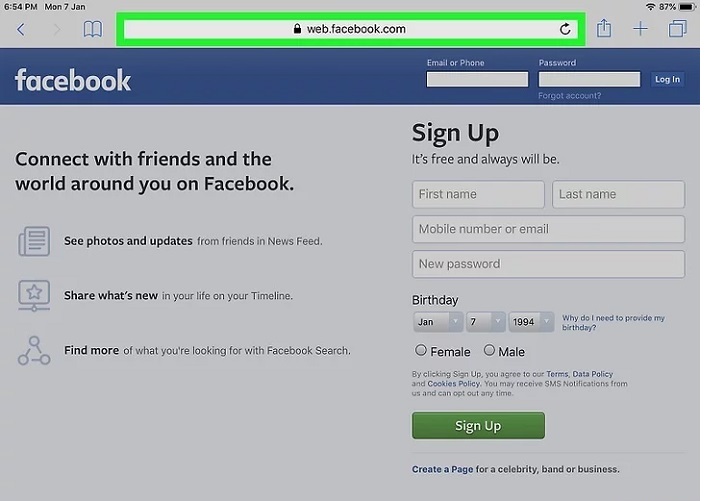Click the search graph icon beside Find more

pyautogui.click(x=34, y=350)
